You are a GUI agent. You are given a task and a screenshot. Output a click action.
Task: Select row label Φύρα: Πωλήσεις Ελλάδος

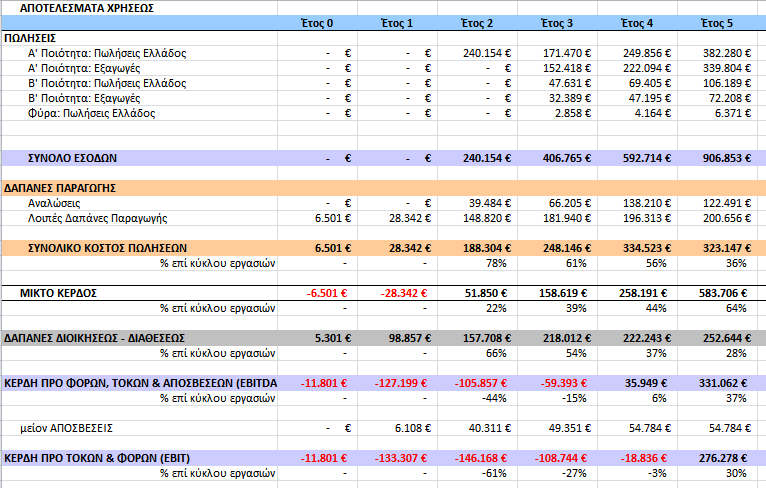(91, 113)
